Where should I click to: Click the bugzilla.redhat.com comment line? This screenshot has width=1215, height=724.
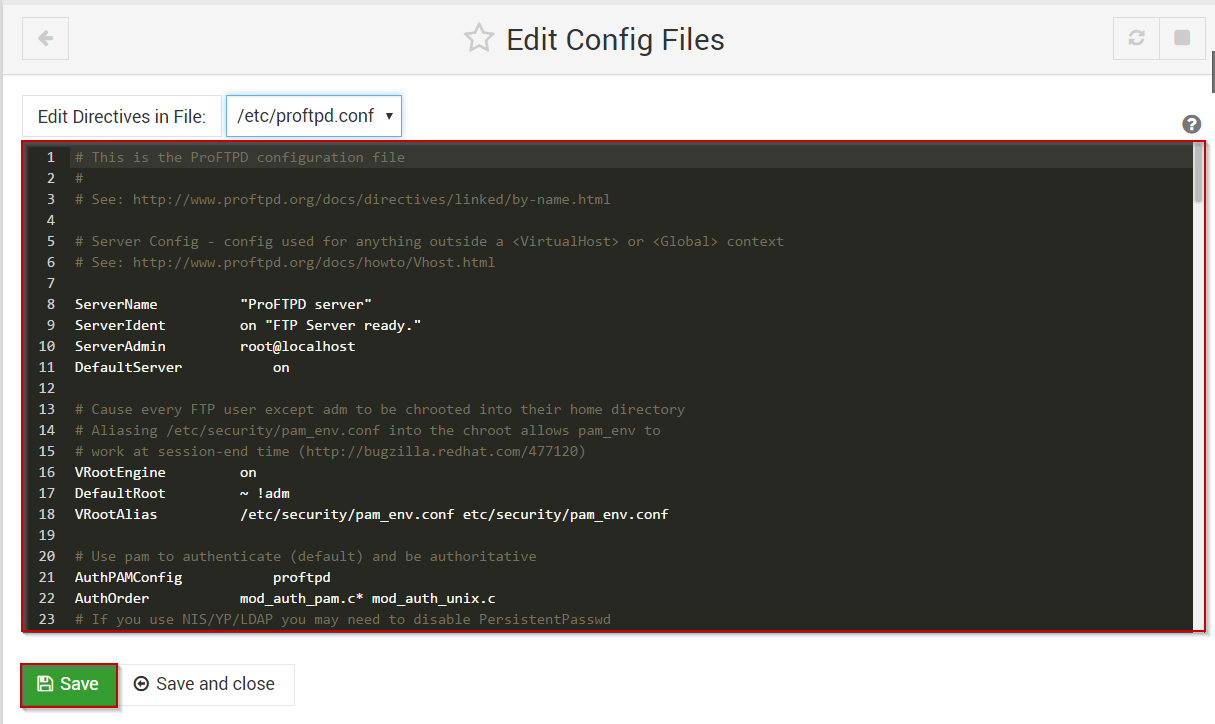[330, 451]
